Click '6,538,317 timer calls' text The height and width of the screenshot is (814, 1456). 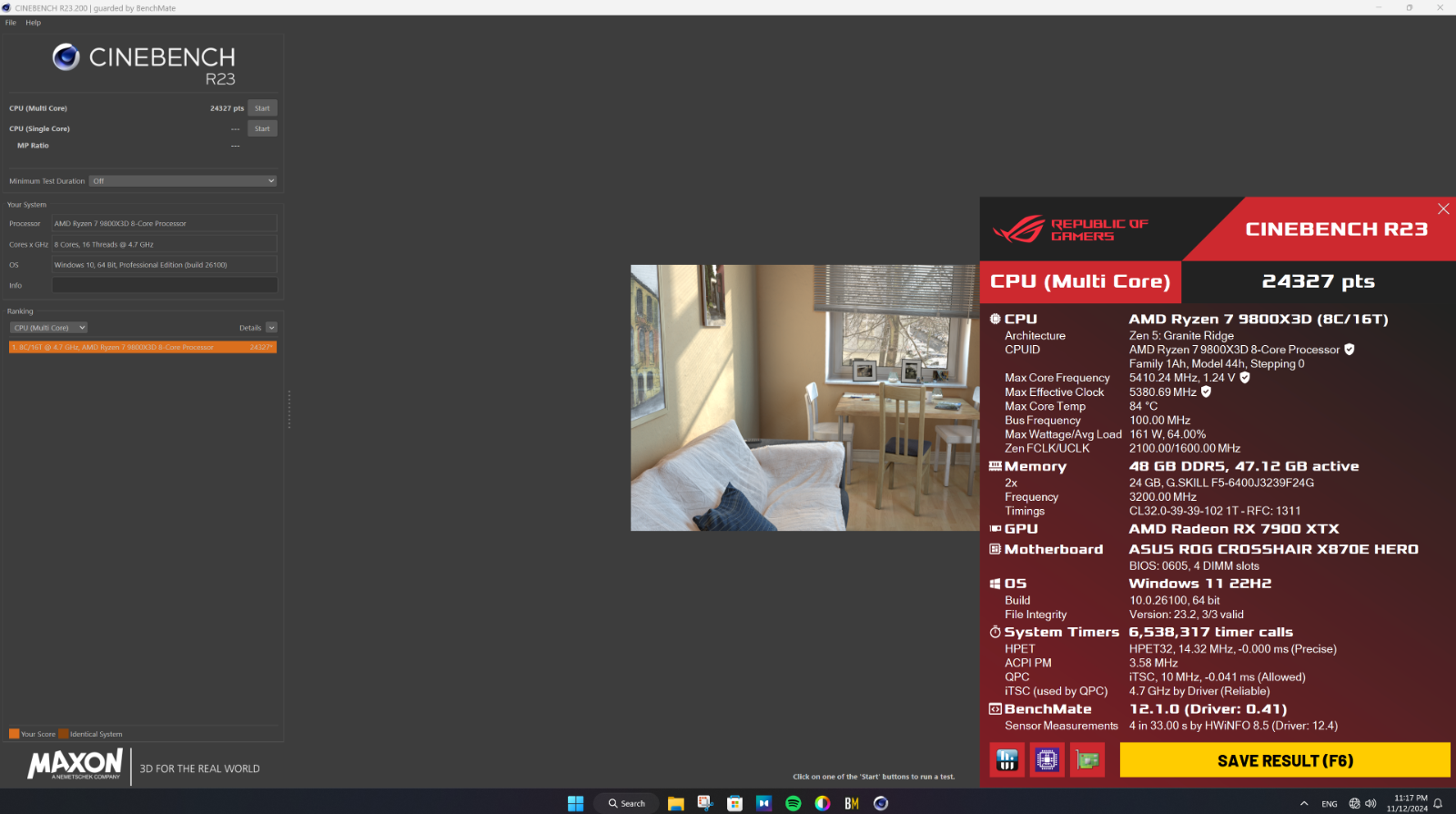click(x=1211, y=632)
